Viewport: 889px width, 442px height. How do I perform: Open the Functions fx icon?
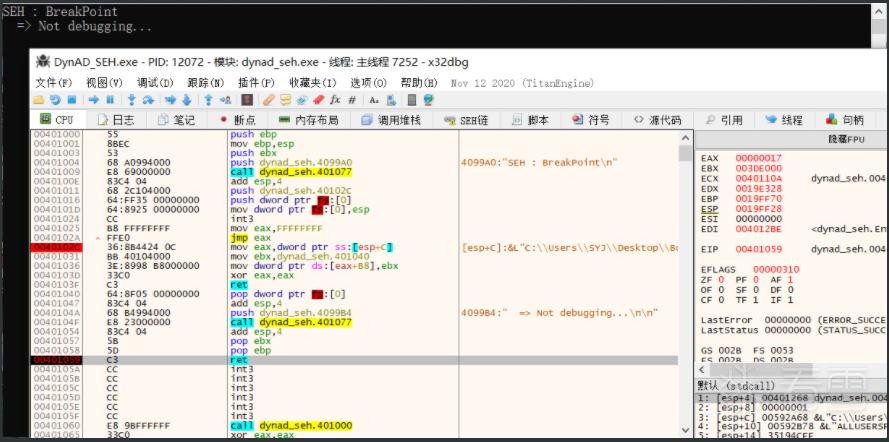335,100
